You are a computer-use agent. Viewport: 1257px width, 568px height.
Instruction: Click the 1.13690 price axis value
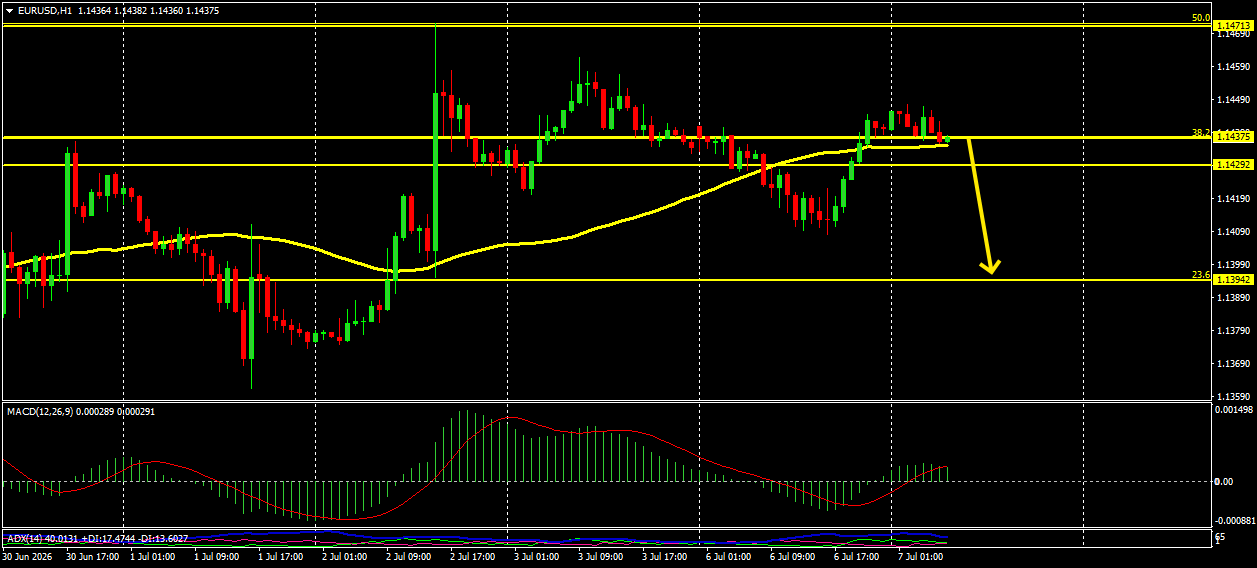pyautogui.click(x=1232, y=364)
